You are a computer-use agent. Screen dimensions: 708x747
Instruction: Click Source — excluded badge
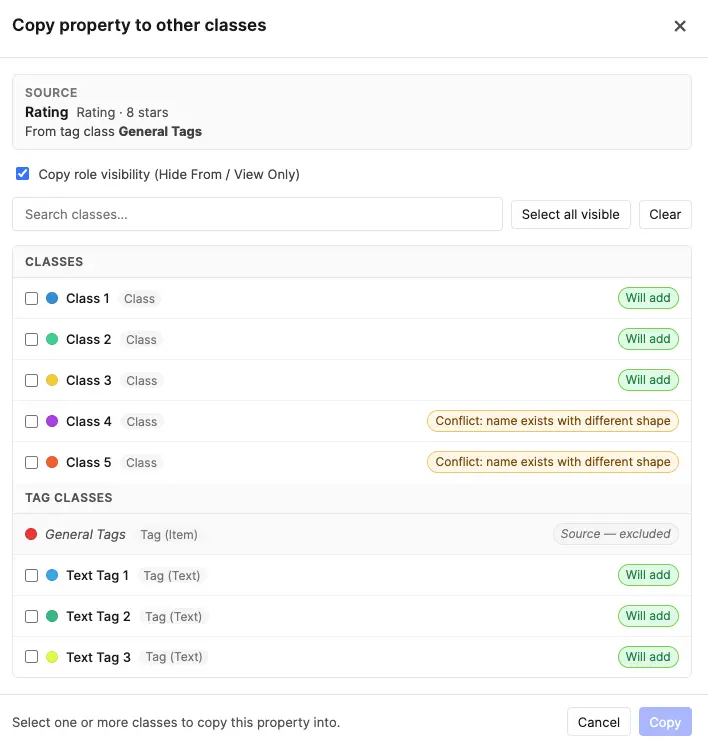(616, 534)
